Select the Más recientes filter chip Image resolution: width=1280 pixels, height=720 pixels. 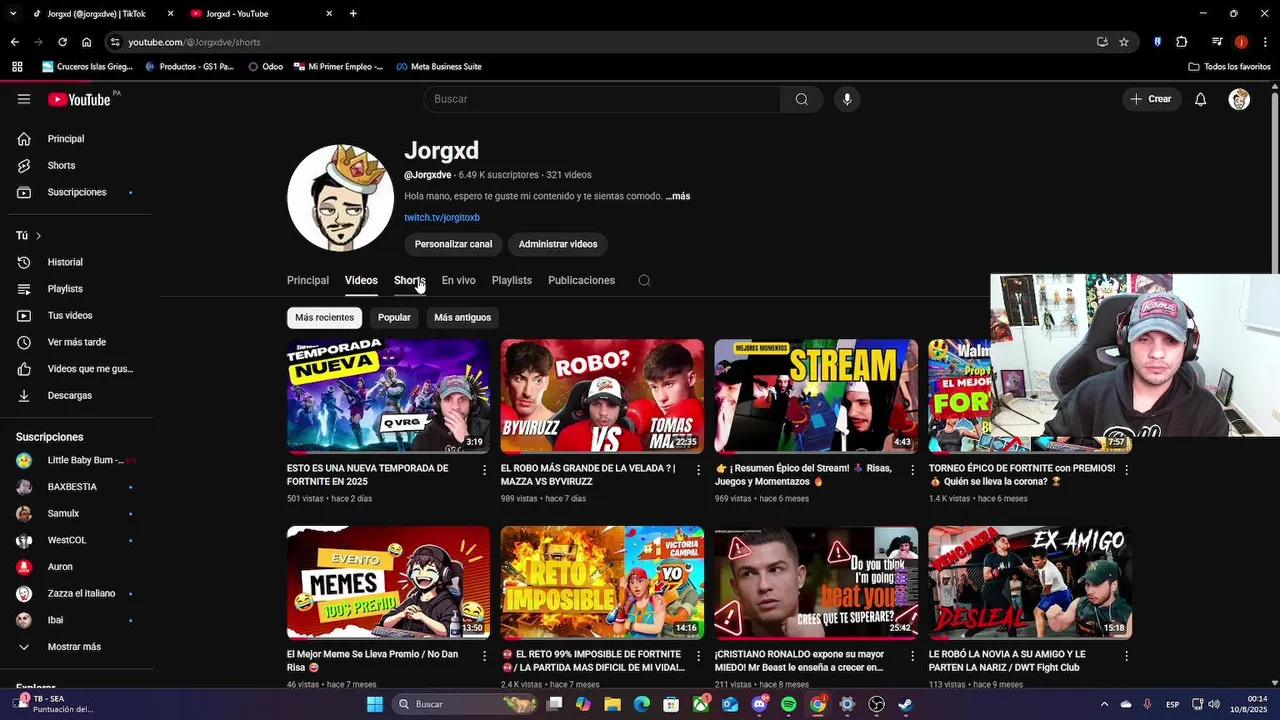point(324,317)
